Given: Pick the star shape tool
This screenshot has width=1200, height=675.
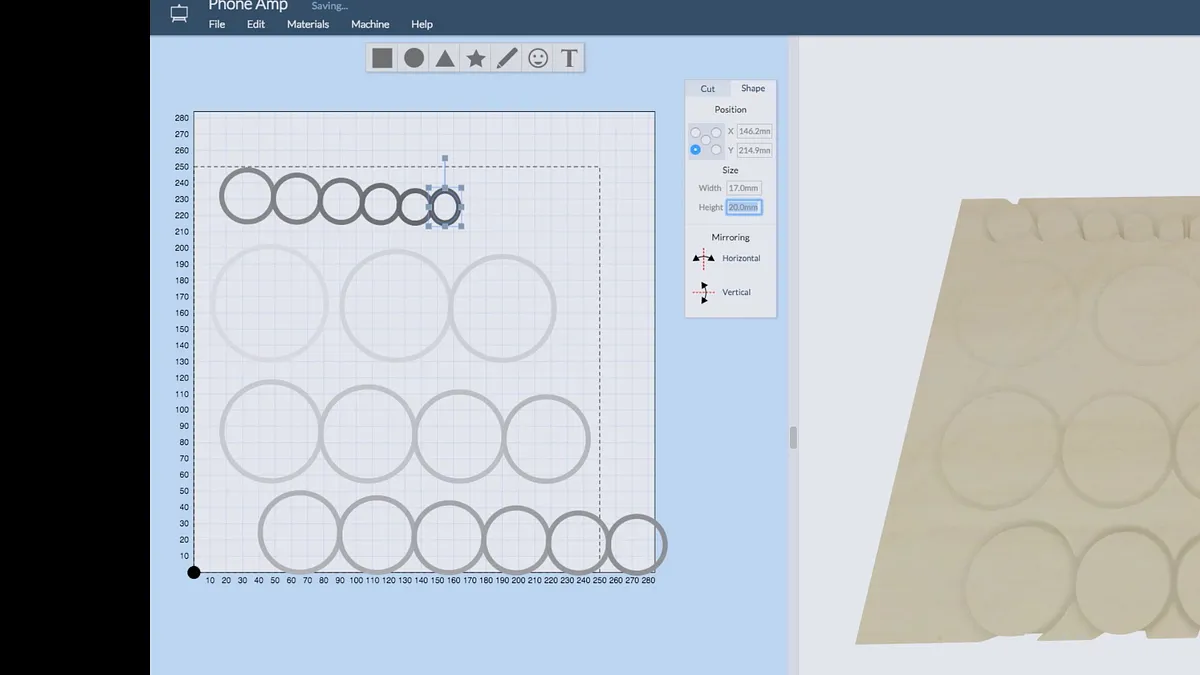Looking at the screenshot, I should click(x=476, y=58).
